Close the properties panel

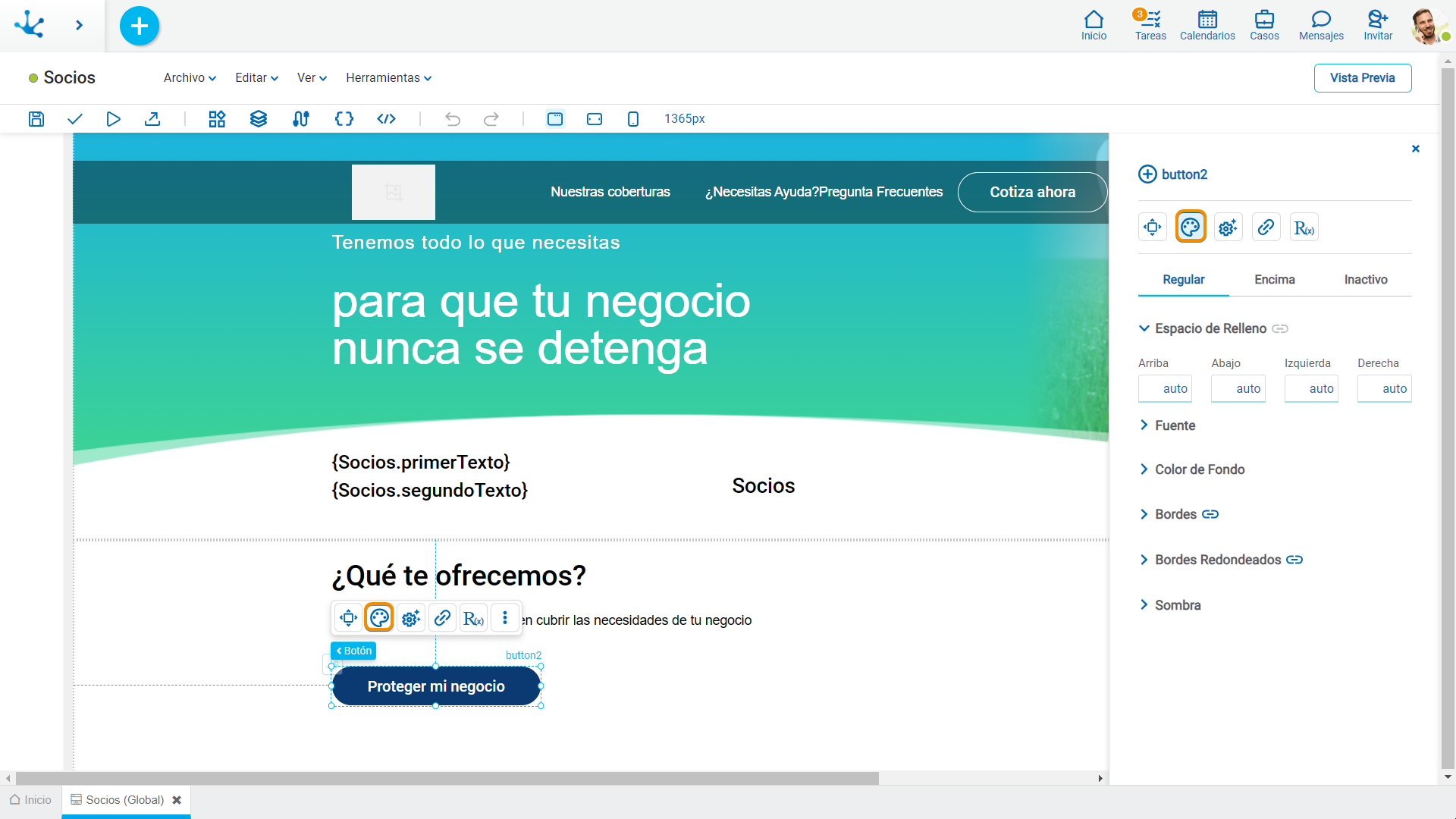(x=1415, y=149)
